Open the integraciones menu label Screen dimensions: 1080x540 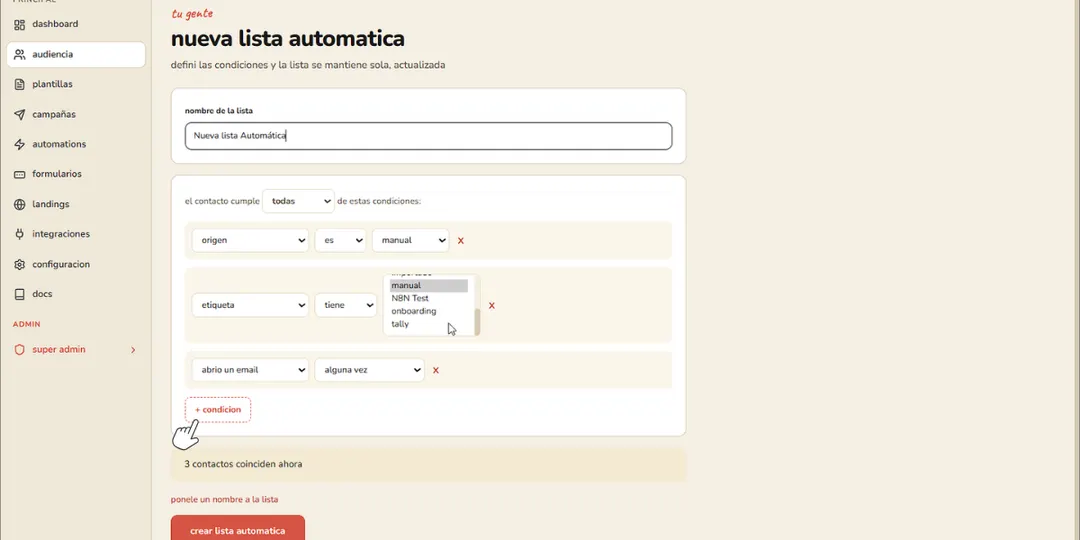coord(61,234)
